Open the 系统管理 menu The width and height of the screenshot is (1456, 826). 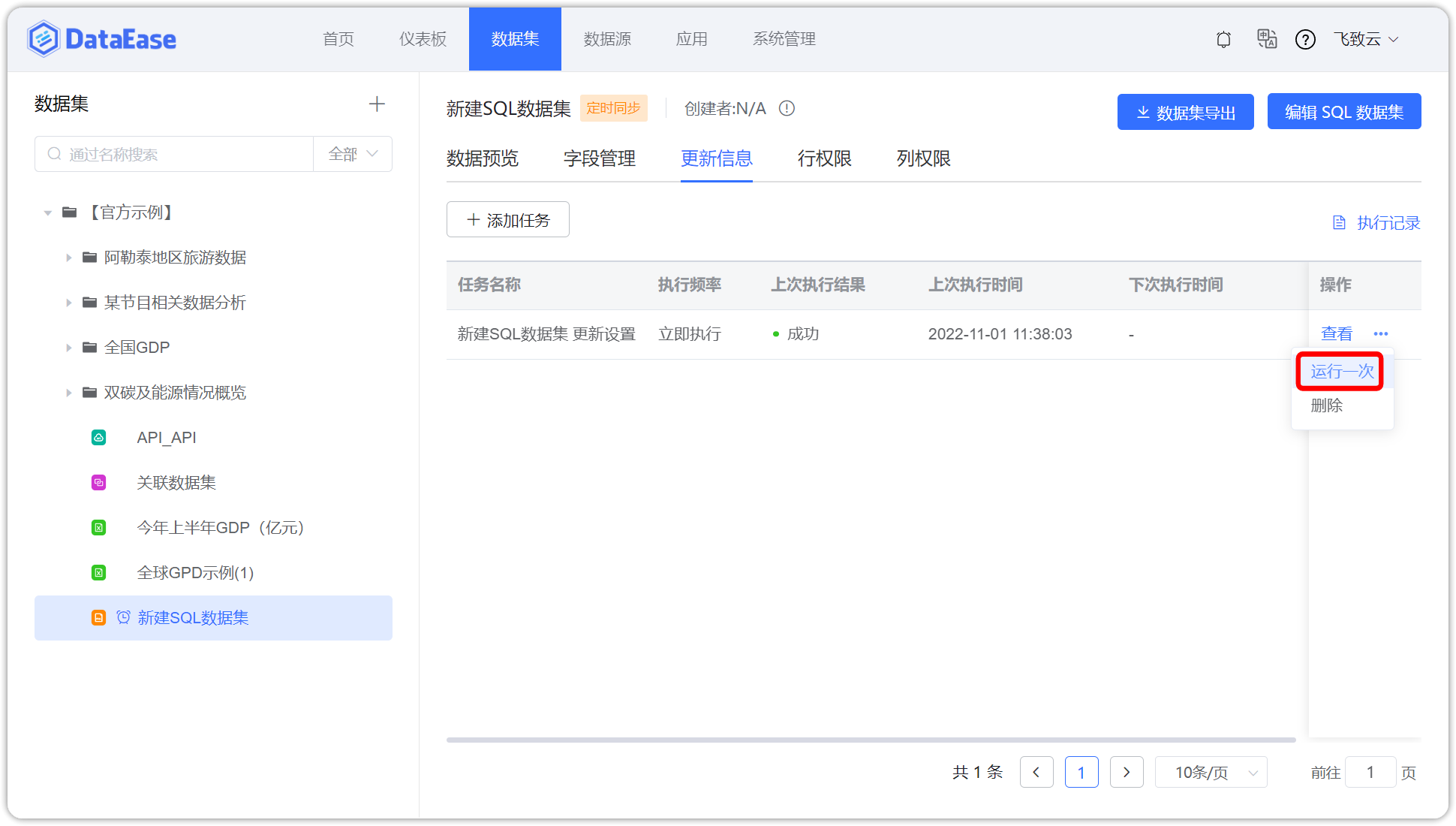[784, 39]
